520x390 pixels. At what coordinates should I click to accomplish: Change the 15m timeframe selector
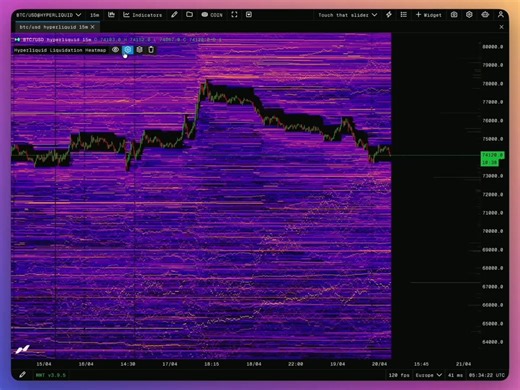(94, 15)
